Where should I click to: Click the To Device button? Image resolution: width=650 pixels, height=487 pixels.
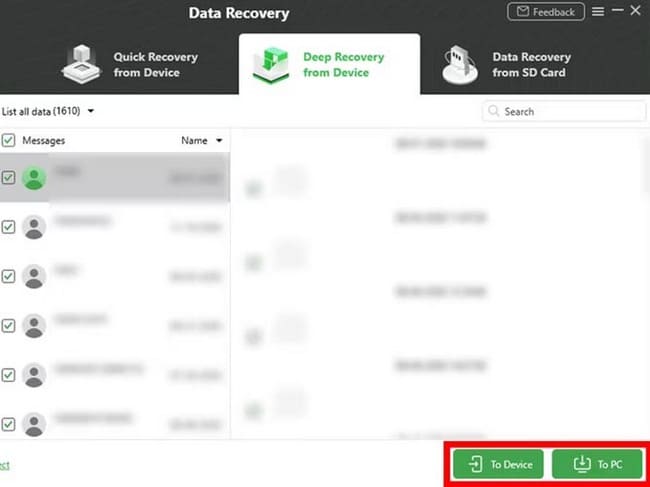click(499, 464)
